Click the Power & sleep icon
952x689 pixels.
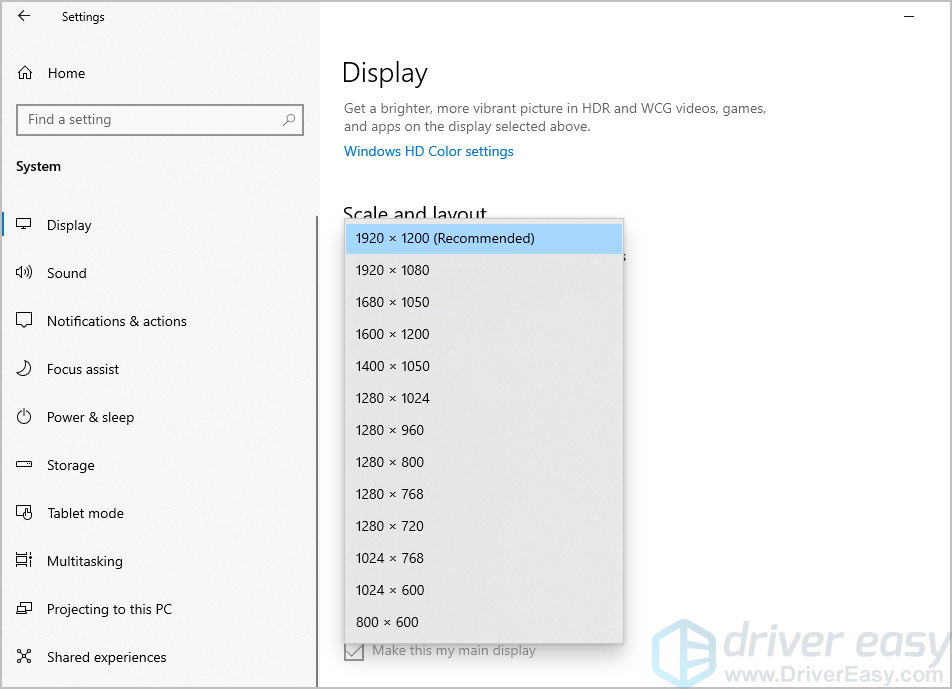click(25, 417)
